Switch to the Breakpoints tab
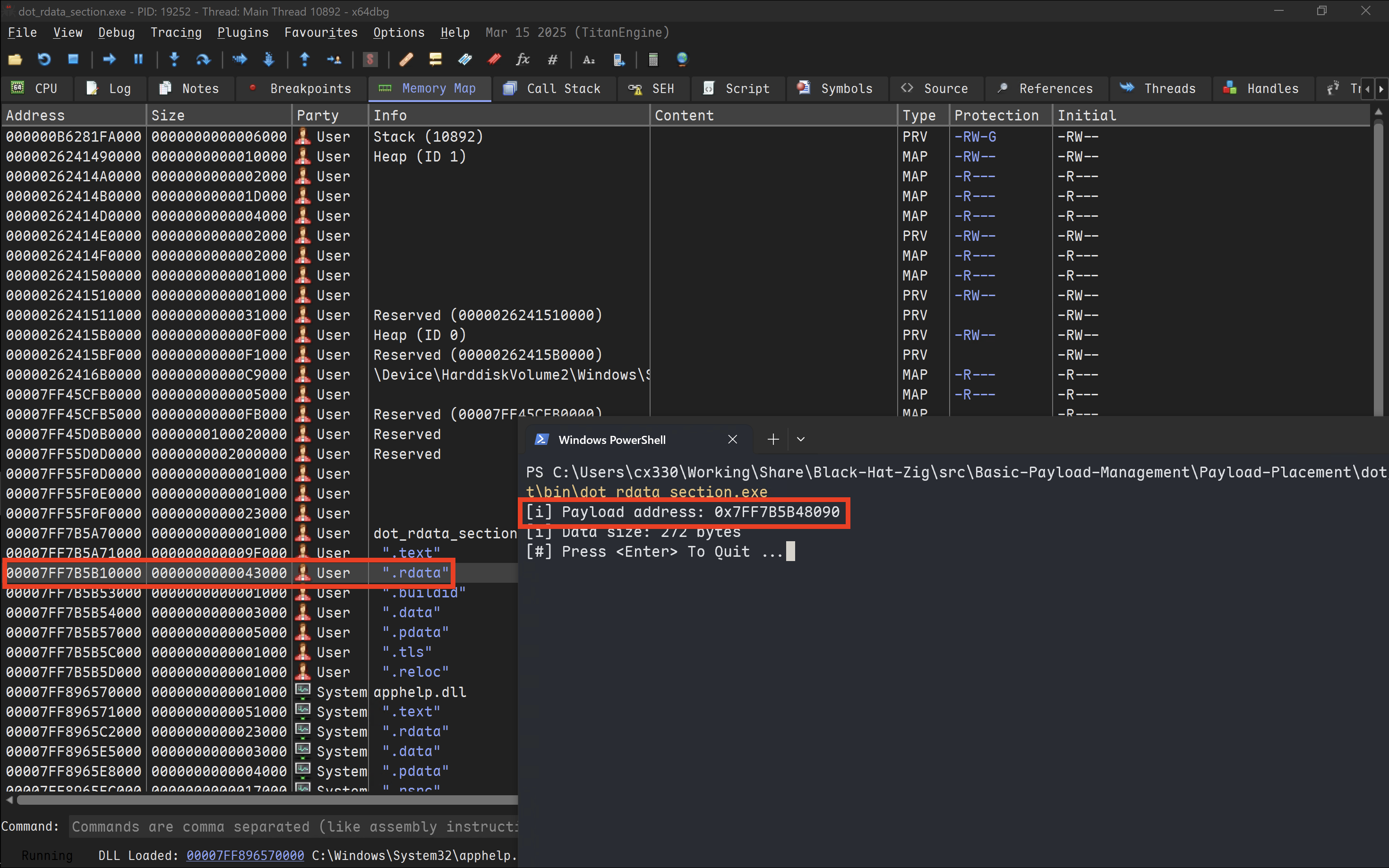Screen dimensions: 1389x868 (x=301, y=88)
